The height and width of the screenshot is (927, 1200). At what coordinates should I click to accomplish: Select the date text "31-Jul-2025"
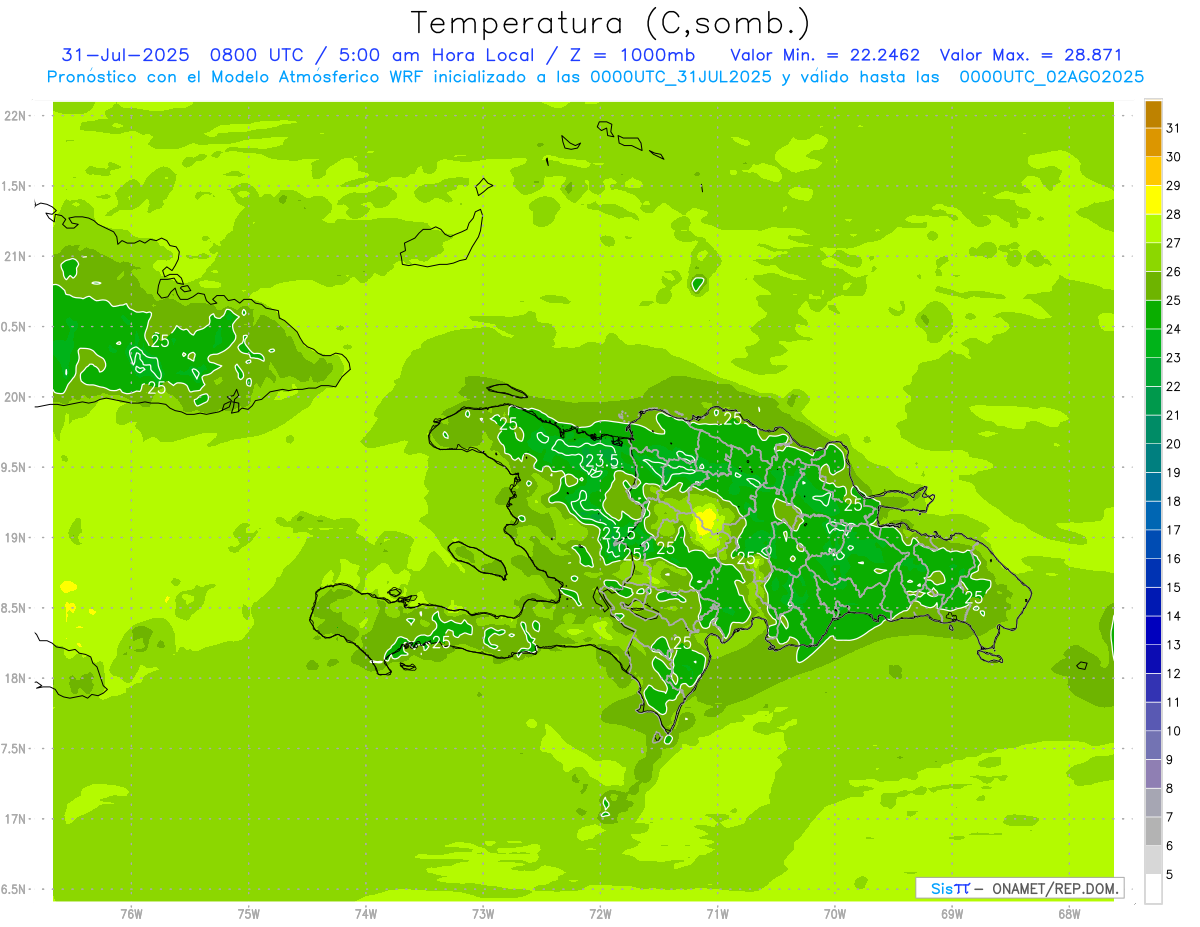(x=125, y=55)
